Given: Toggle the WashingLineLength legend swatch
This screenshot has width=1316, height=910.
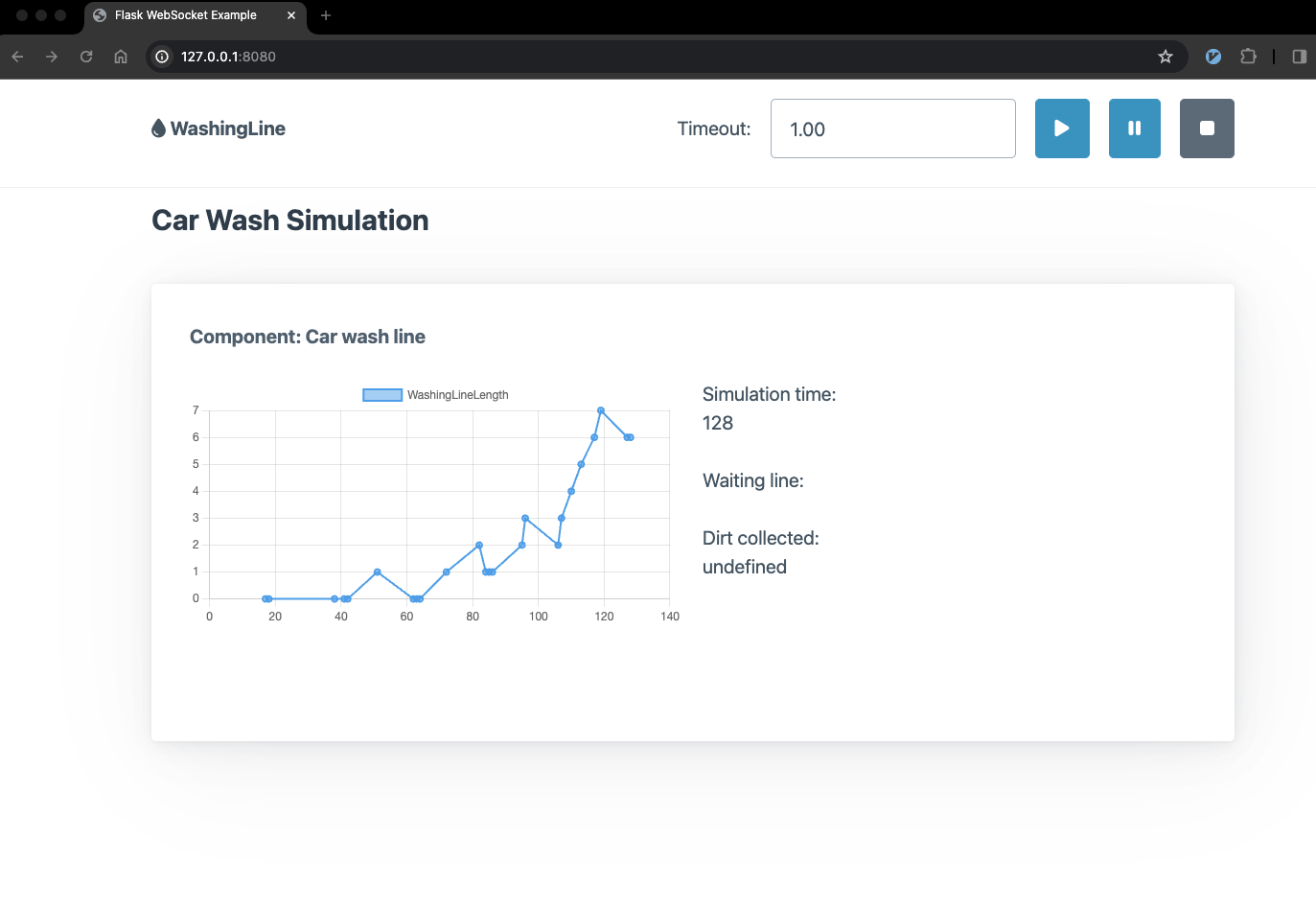Looking at the screenshot, I should tap(382, 395).
